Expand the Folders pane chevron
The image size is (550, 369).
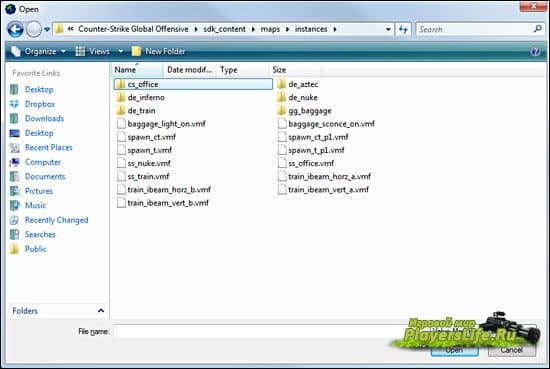coord(101,311)
